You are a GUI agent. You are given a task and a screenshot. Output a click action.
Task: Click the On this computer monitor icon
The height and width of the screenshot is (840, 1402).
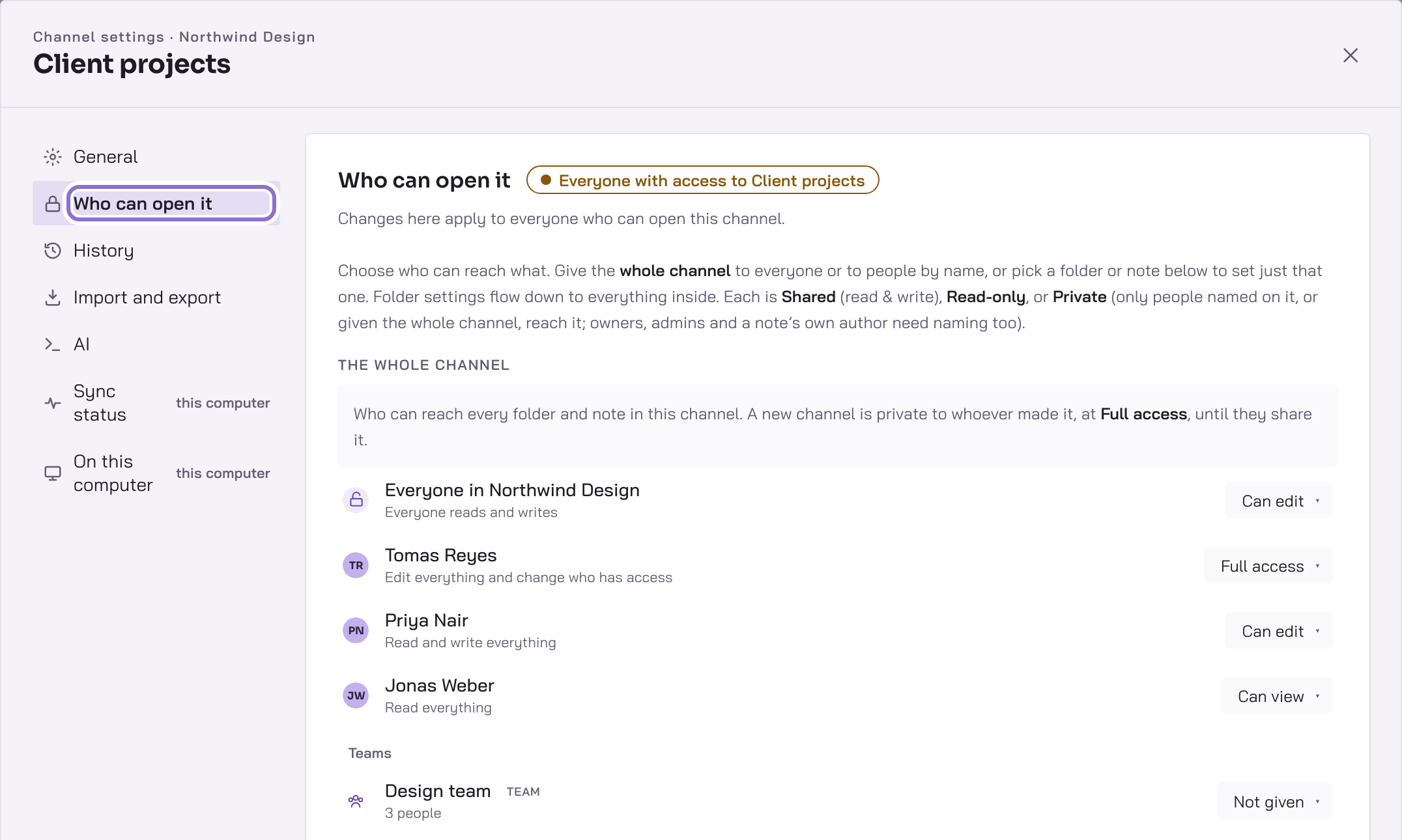click(53, 473)
